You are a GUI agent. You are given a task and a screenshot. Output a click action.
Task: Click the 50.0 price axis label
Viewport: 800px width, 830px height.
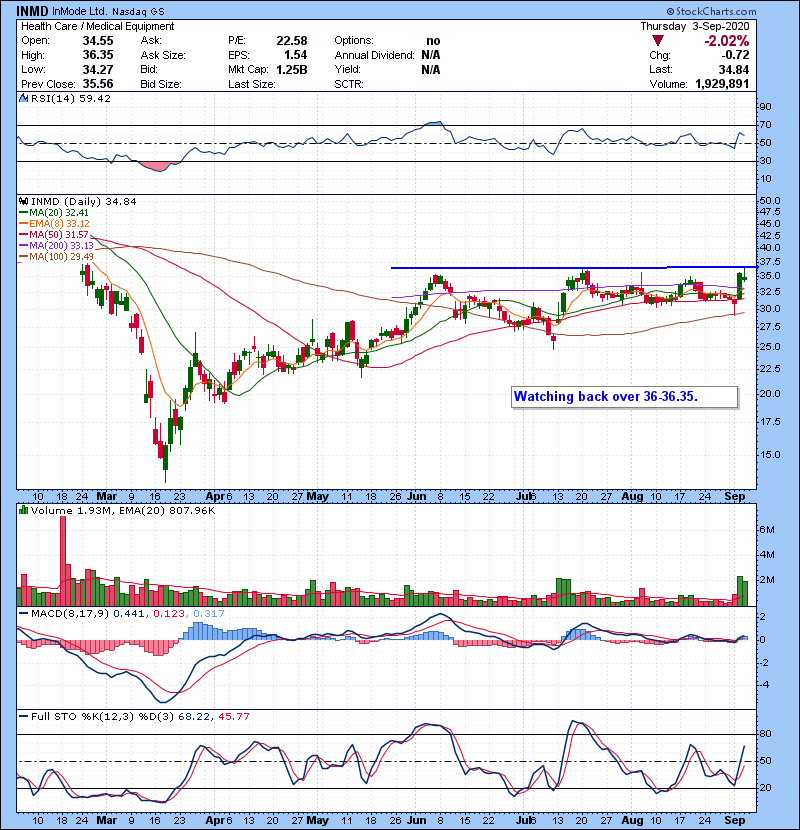pyautogui.click(x=770, y=201)
